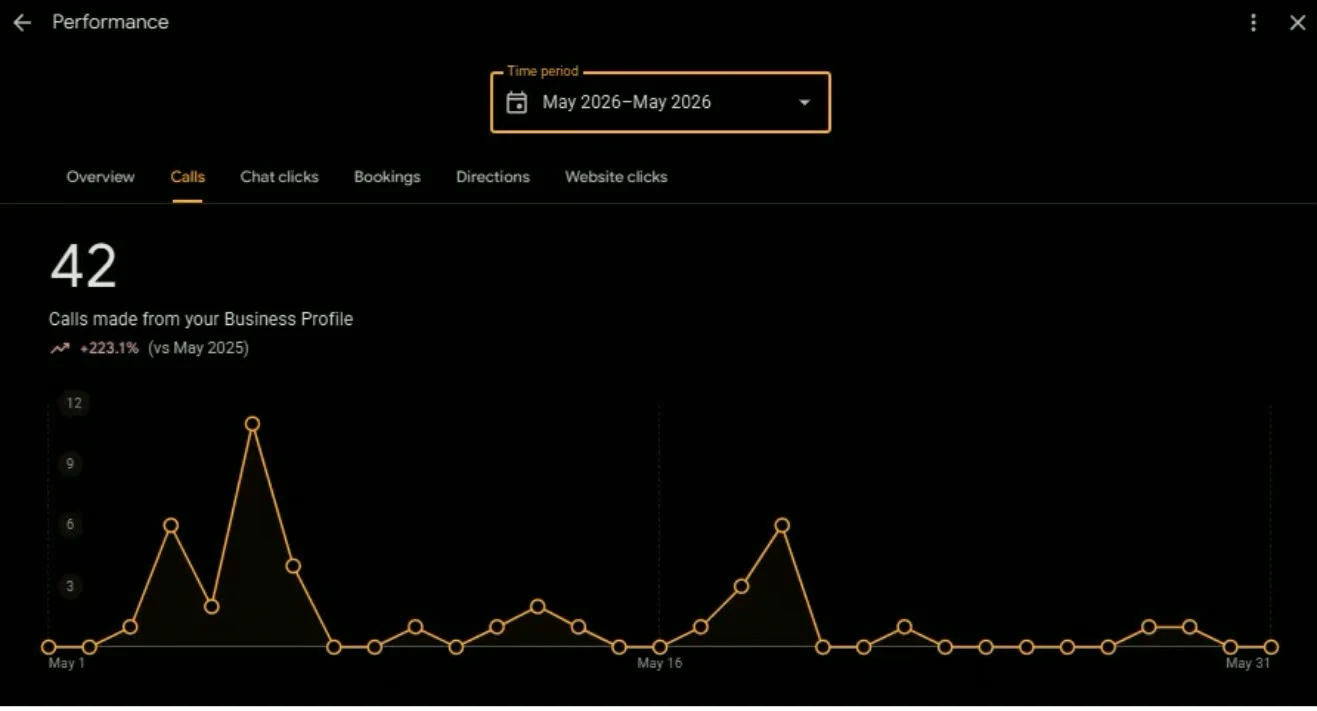
Task: Click the +223.1% change value
Action: pyautogui.click(x=109, y=348)
